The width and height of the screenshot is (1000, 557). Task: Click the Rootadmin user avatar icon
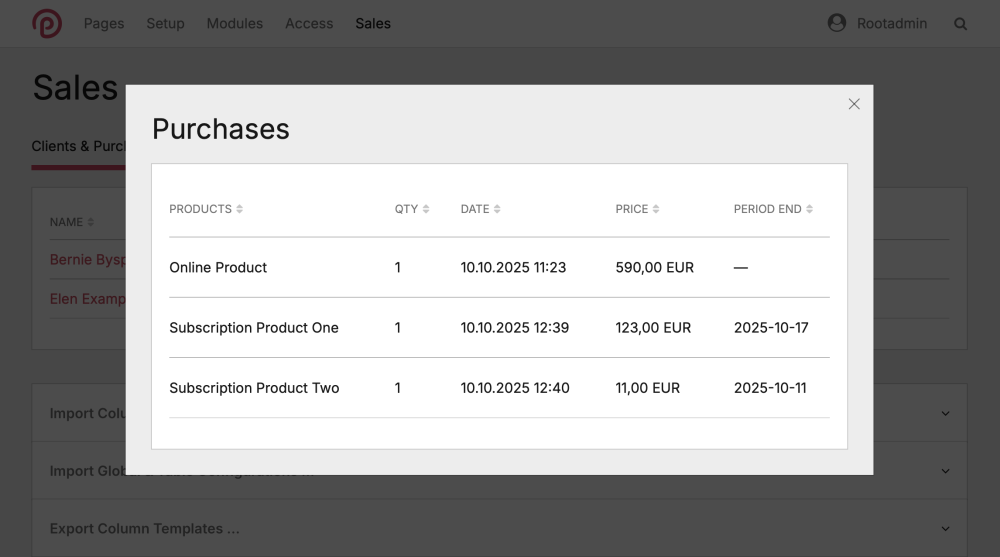(837, 23)
